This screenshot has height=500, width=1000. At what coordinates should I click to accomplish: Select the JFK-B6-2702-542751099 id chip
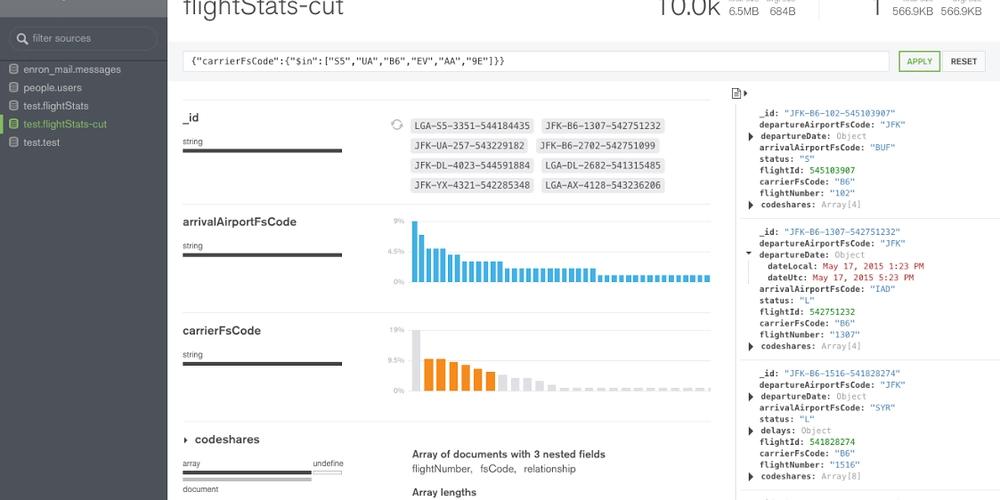[598, 146]
